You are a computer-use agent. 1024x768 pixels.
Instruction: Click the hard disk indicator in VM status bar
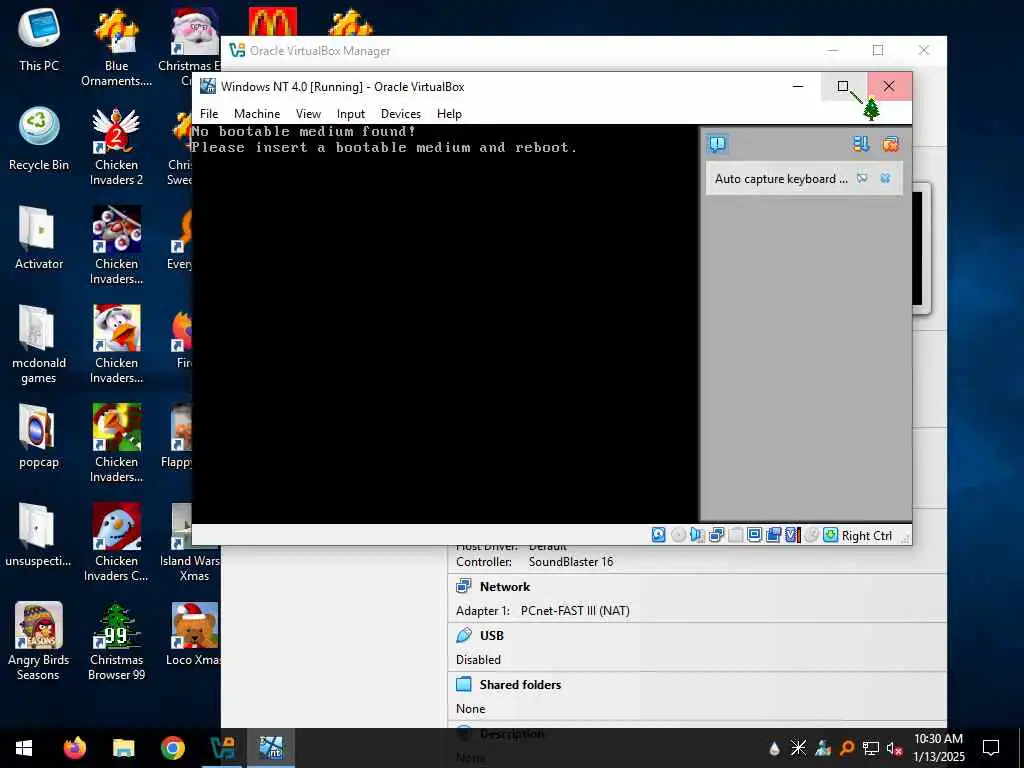(659, 536)
